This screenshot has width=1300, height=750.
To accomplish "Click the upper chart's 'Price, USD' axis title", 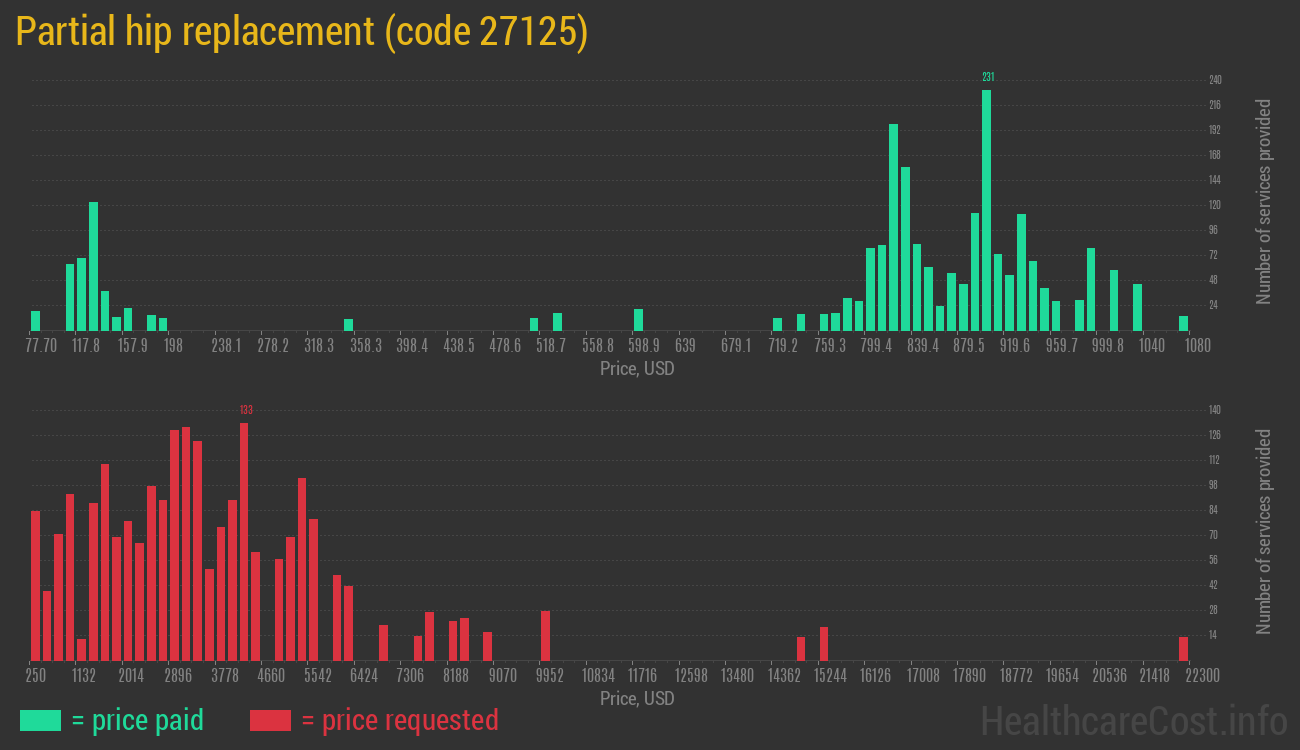I will (x=637, y=369).
